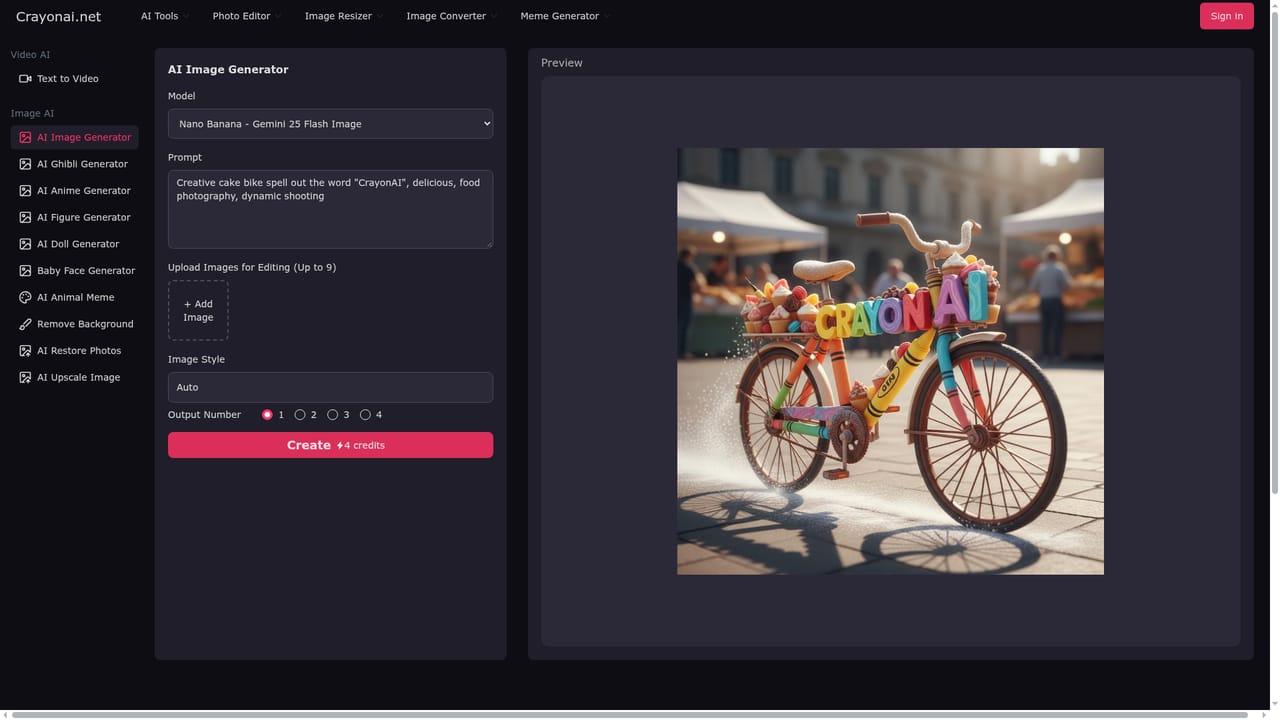Click the AI Image Generator sidebar icon
The height and width of the screenshot is (720, 1280).
tap(25, 138)
